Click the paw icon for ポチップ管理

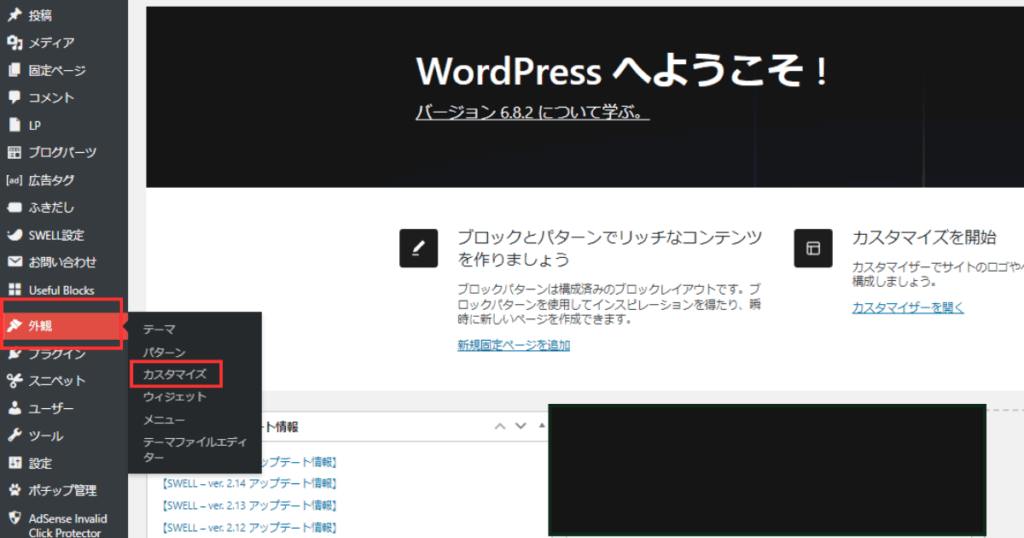[14, 491]
